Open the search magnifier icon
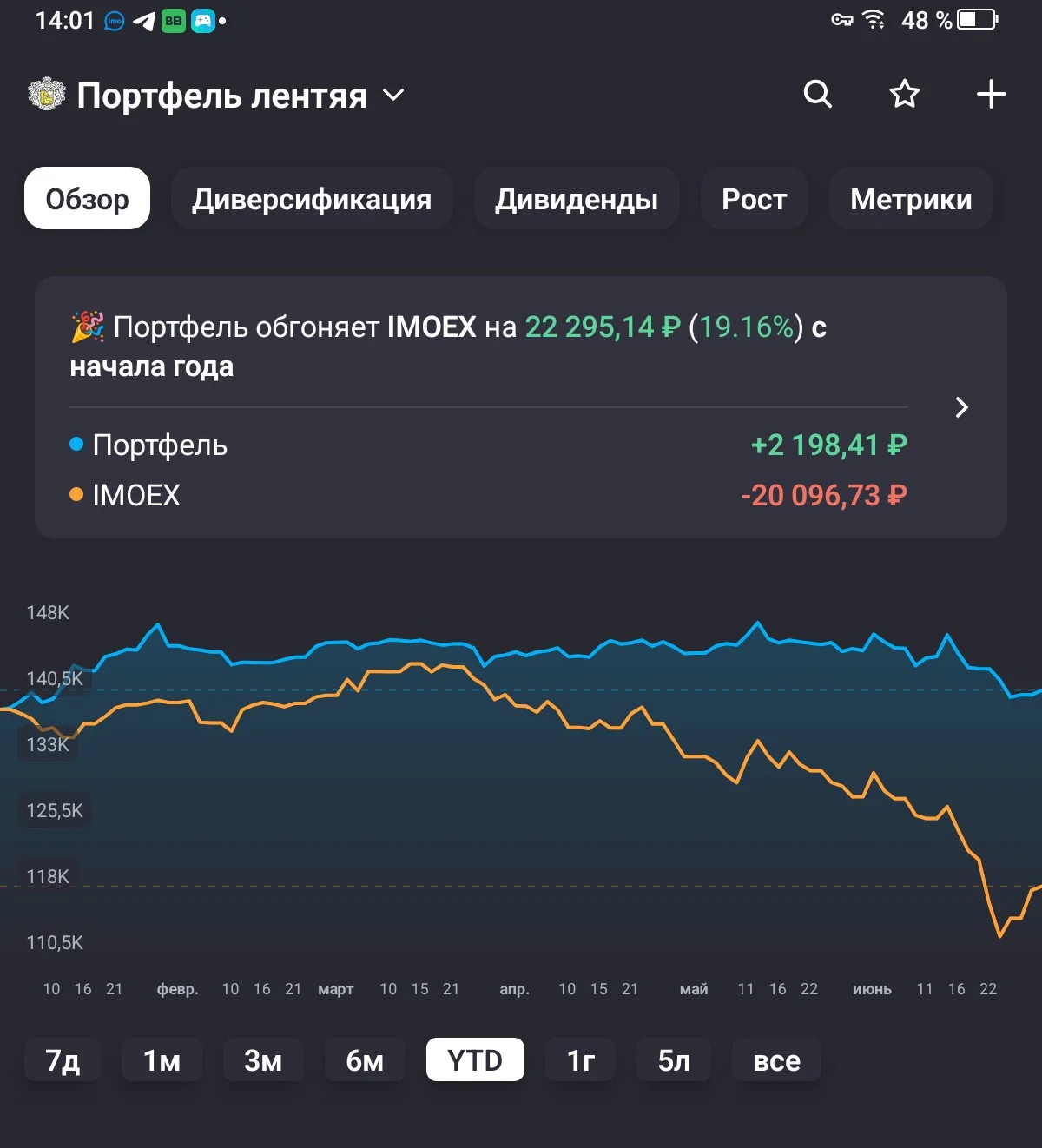 [817, 94]
